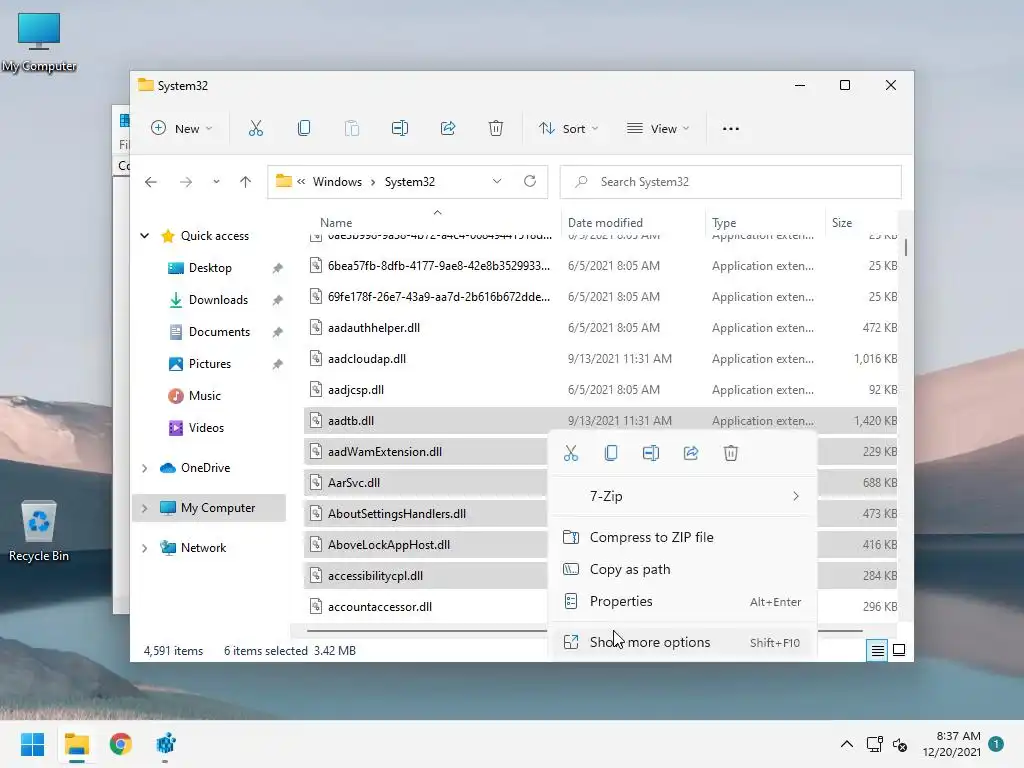Click the Cut icon in the toolbar
The image size is (1024, 768).
[x=255, y=129]
